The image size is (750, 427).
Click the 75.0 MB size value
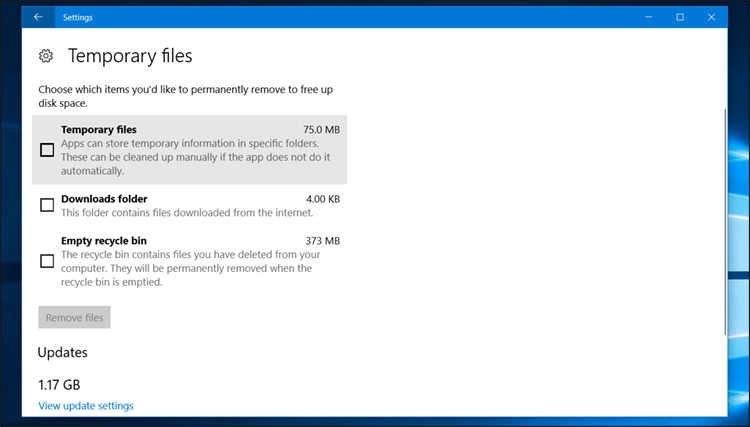click(321, 130)
